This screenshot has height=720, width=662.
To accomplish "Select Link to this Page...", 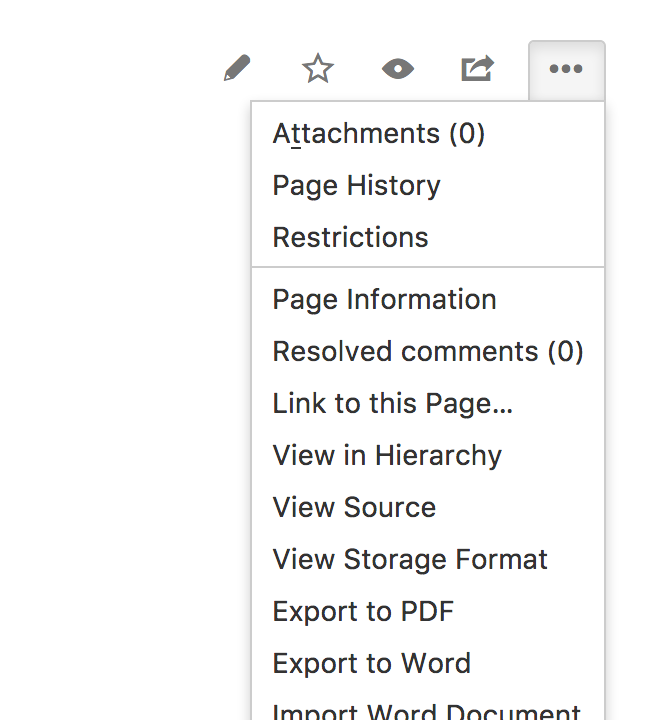I will pos(428,403).
